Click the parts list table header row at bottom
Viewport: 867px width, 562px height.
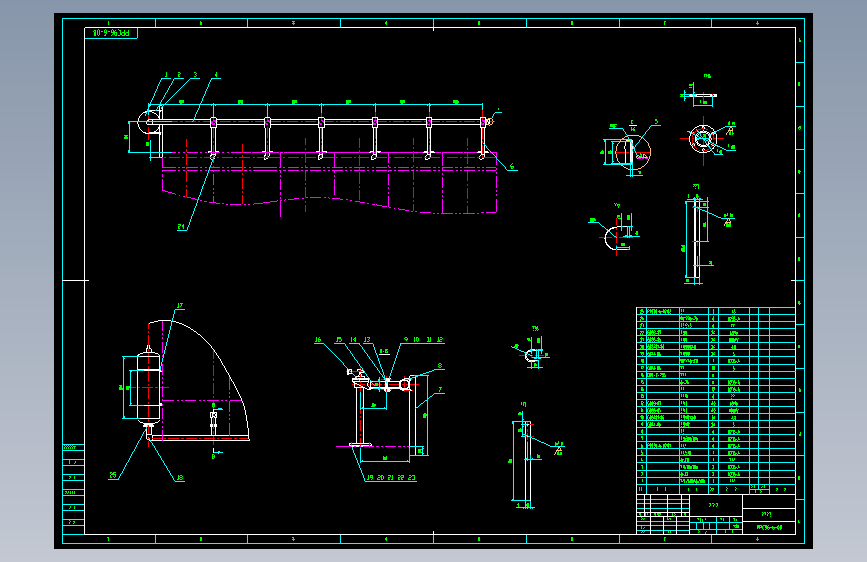pyautogui.click(x=716, y=489)
